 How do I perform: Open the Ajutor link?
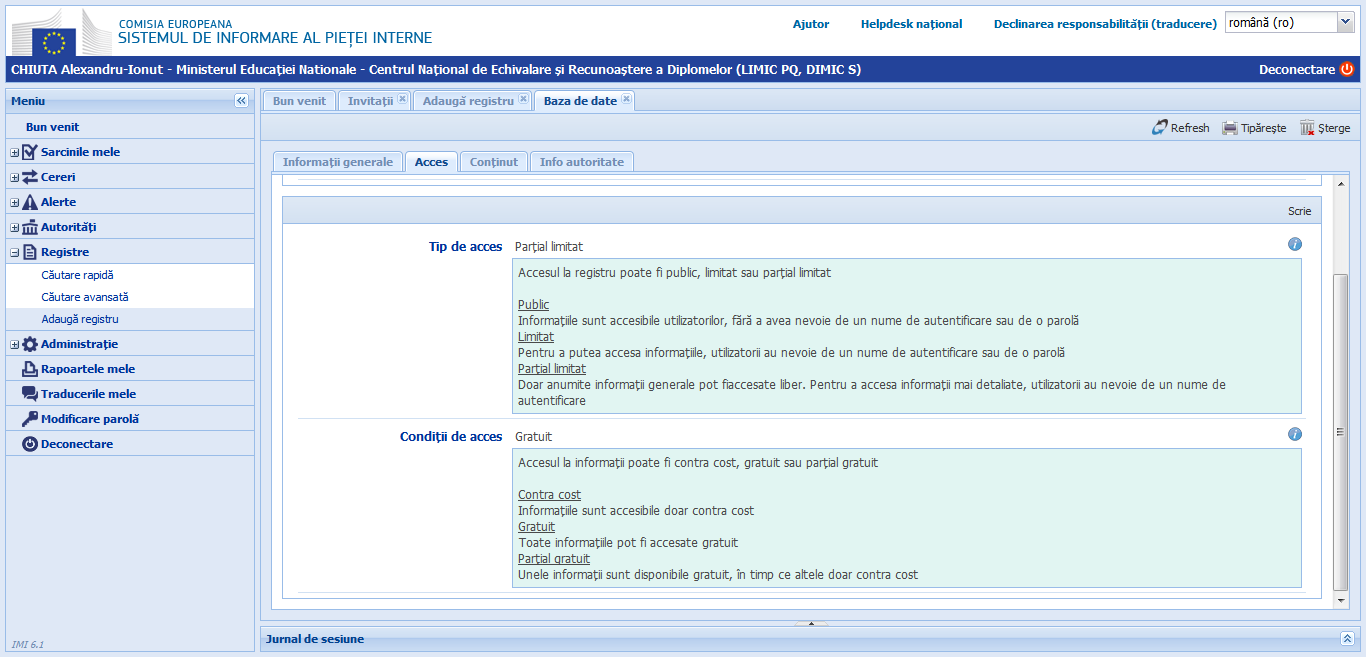tap(810, 24)
